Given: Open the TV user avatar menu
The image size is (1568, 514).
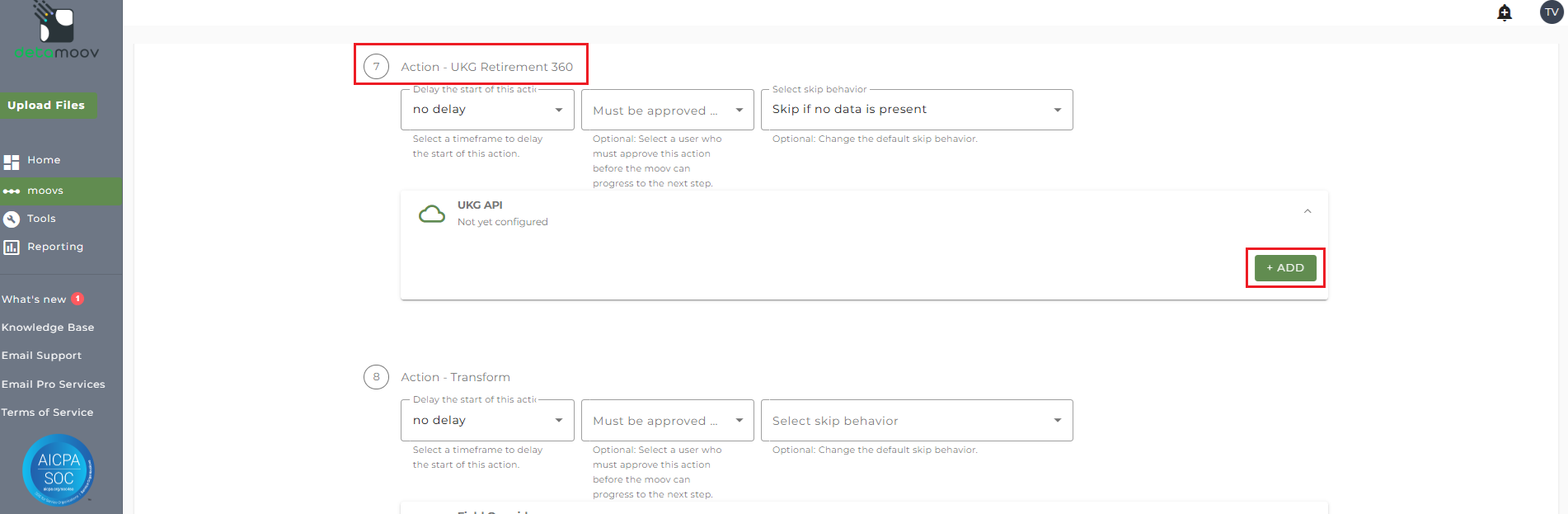Looking at the screenshot, I should pyautogui.click(x=1552, y=12).
